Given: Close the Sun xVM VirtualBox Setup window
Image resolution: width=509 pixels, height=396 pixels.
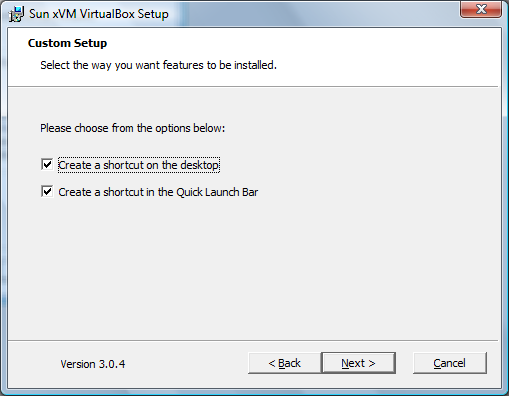Looking at the screenshot, I should click(481, 9).
